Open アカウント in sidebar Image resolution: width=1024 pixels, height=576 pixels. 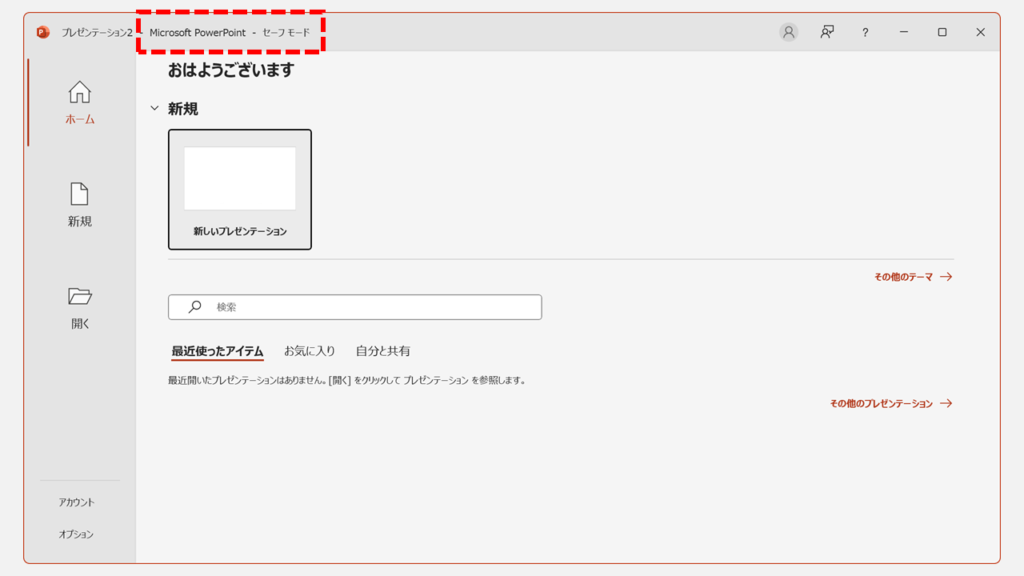[x=76, y=502]
